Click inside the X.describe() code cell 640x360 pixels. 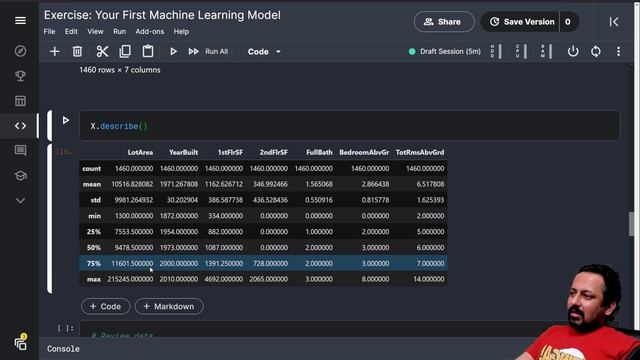[x=350, y=126]
